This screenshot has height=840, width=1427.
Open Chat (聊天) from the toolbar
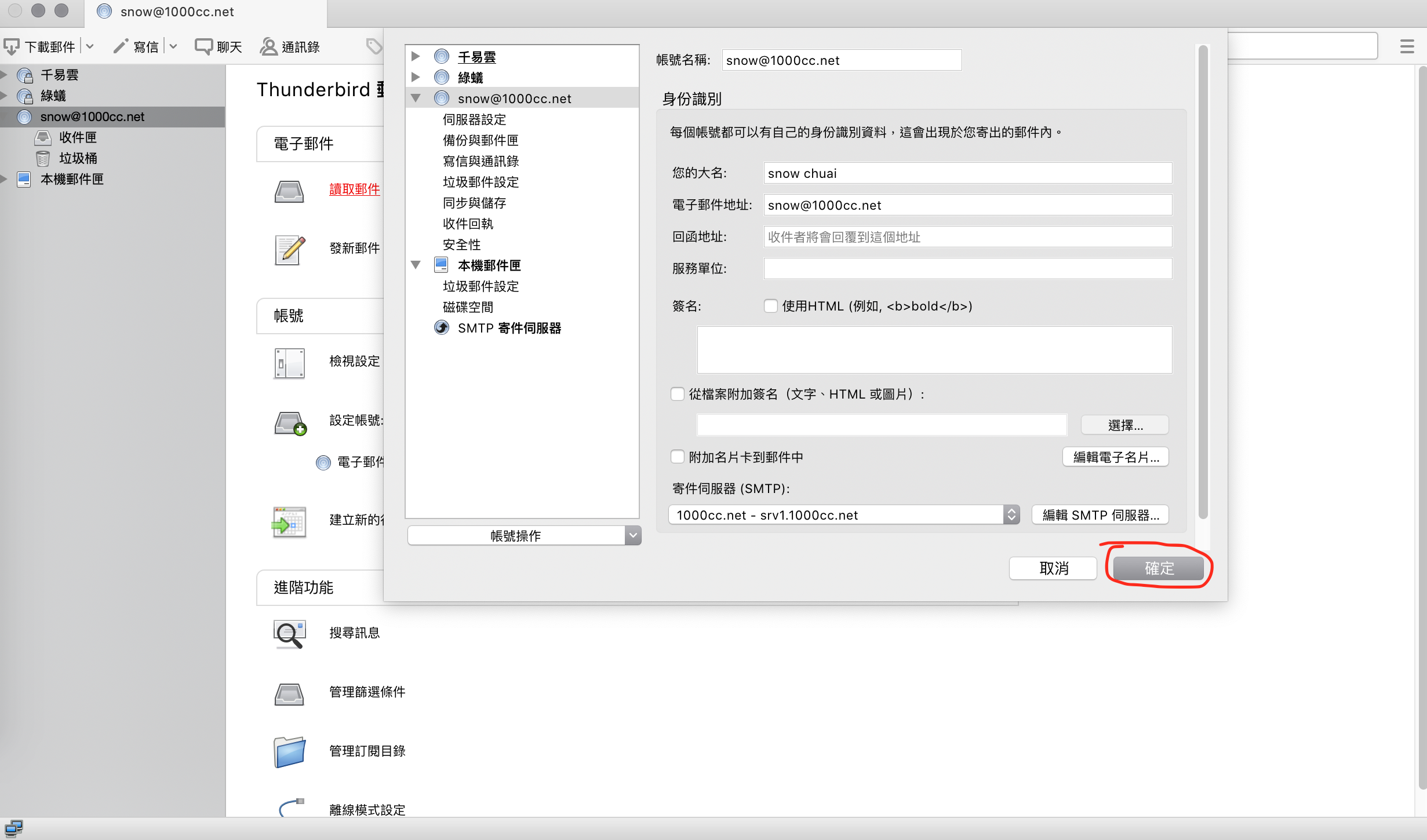[219, 47]
